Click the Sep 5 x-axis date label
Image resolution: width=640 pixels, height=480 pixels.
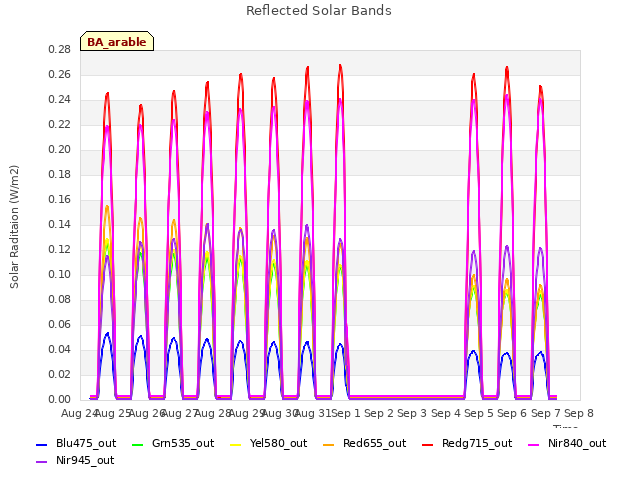(479, 413)
